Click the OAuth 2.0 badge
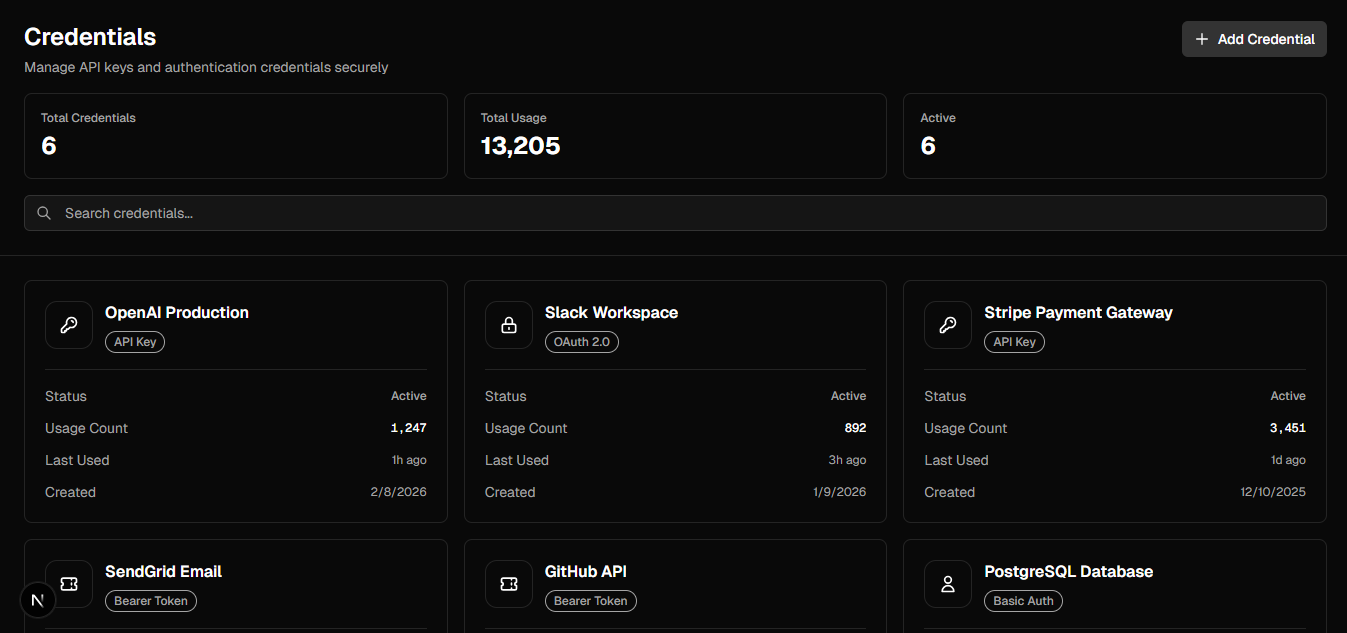 tap(582, 342)
